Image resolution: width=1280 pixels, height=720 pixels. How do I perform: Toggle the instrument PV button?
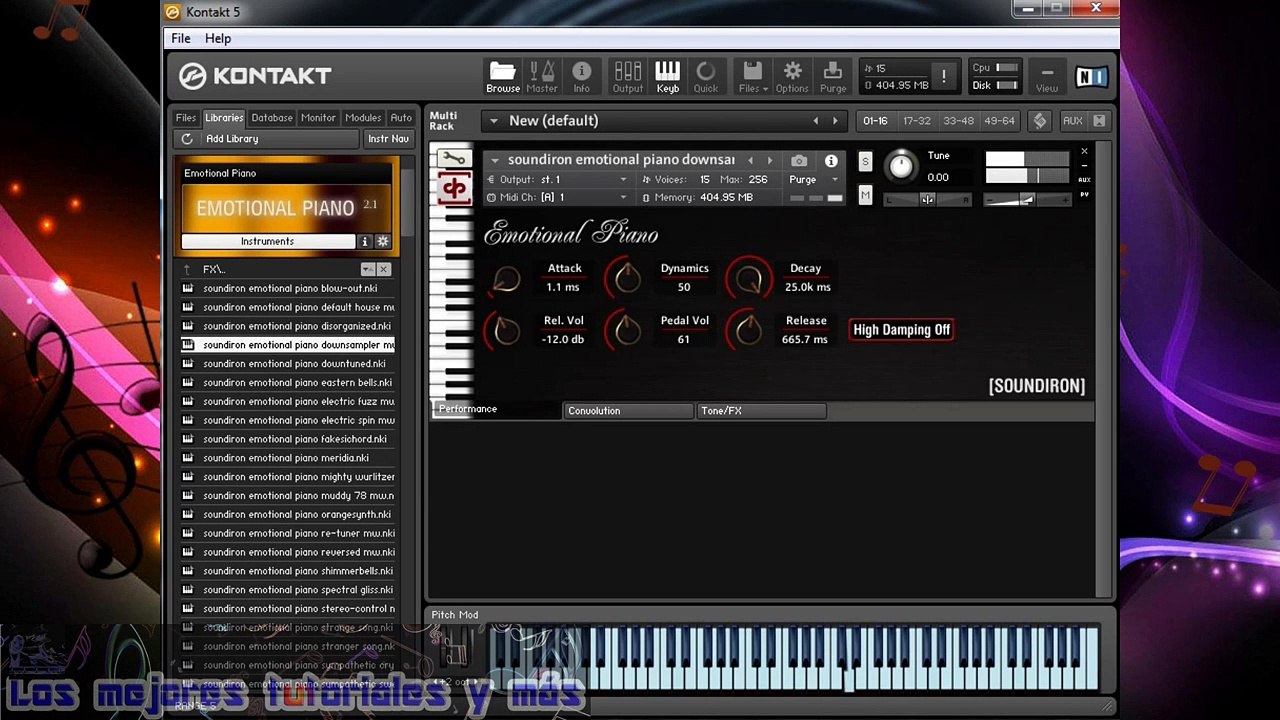[1084, 194]
